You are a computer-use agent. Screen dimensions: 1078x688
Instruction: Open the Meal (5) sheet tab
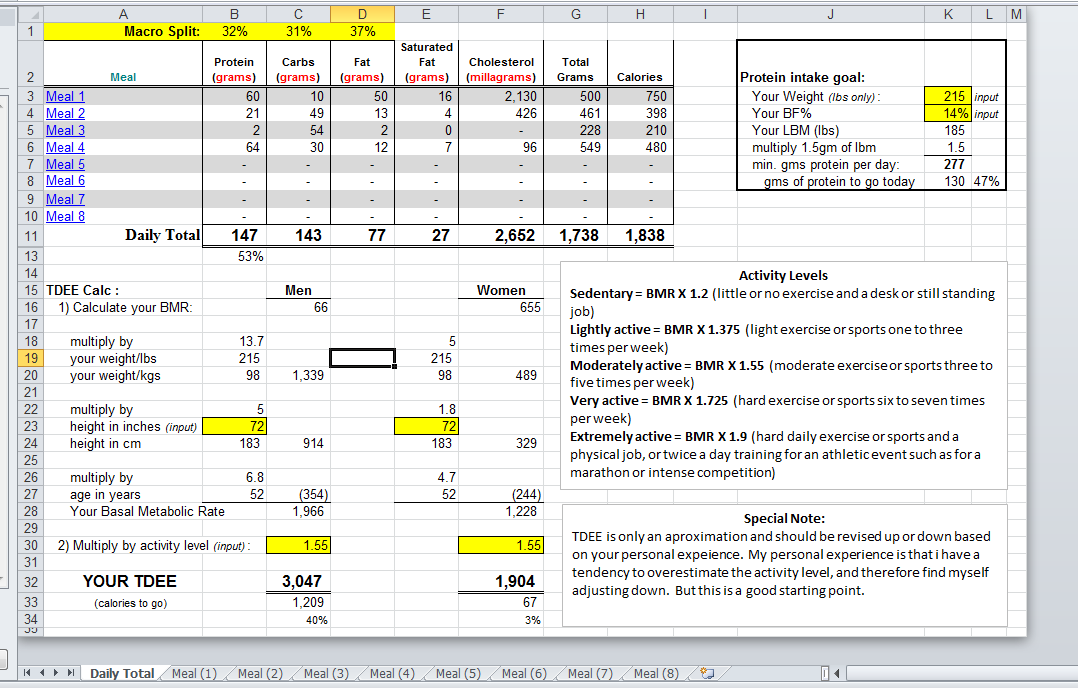[458, 674]
